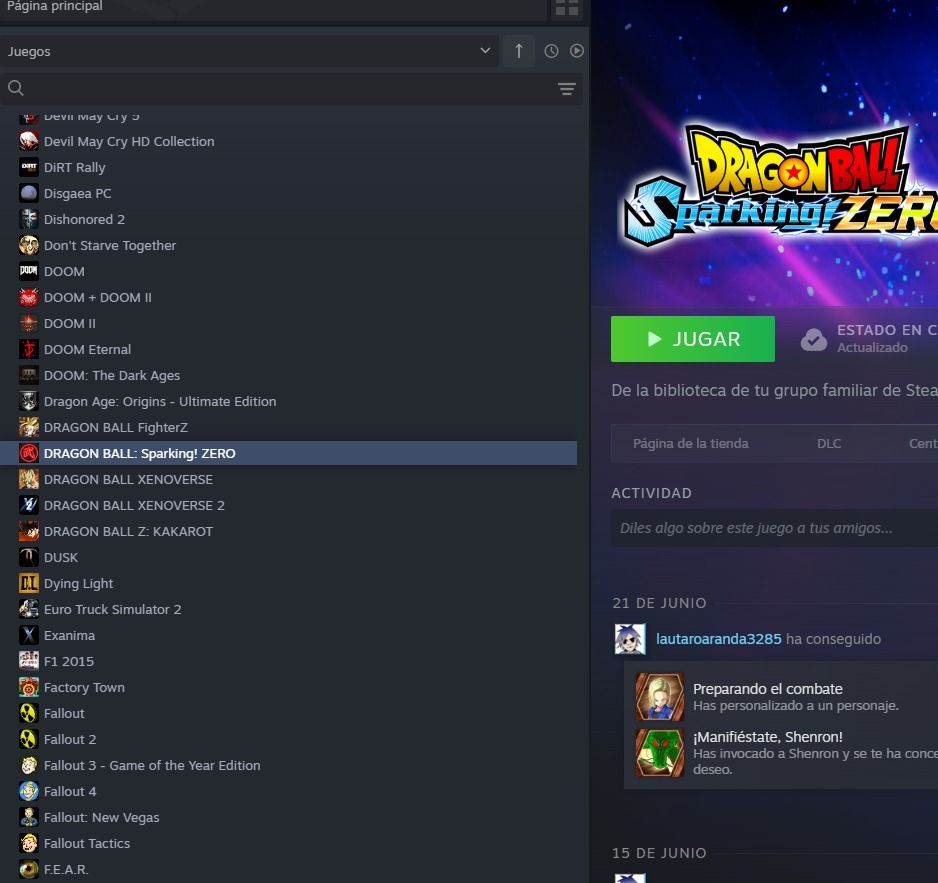This screenshot has height=883, width=938.
Task: Open the DLC tab
Action: (x=829, y=443)
